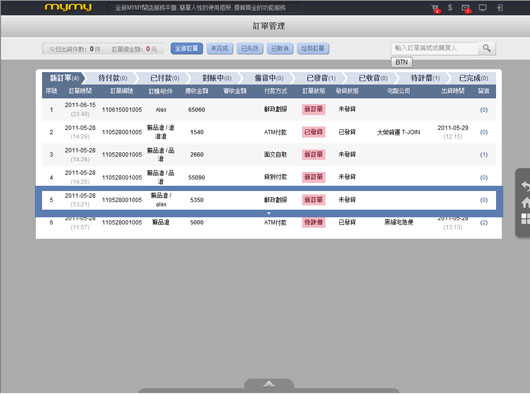Viewport: 530px width, 394px height.
Task: Click the pink status badge in row 4
Action: 313,177
